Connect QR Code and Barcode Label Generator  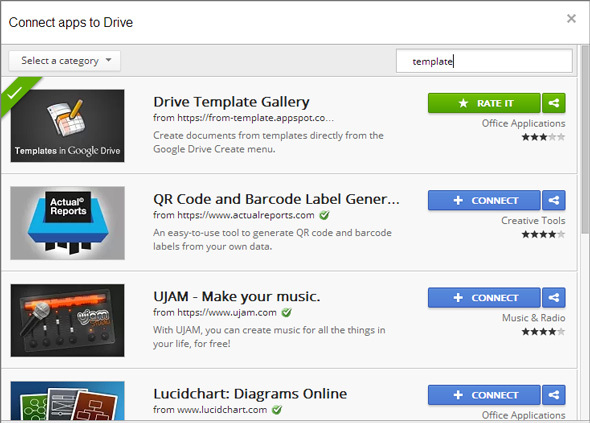[484, 200]
